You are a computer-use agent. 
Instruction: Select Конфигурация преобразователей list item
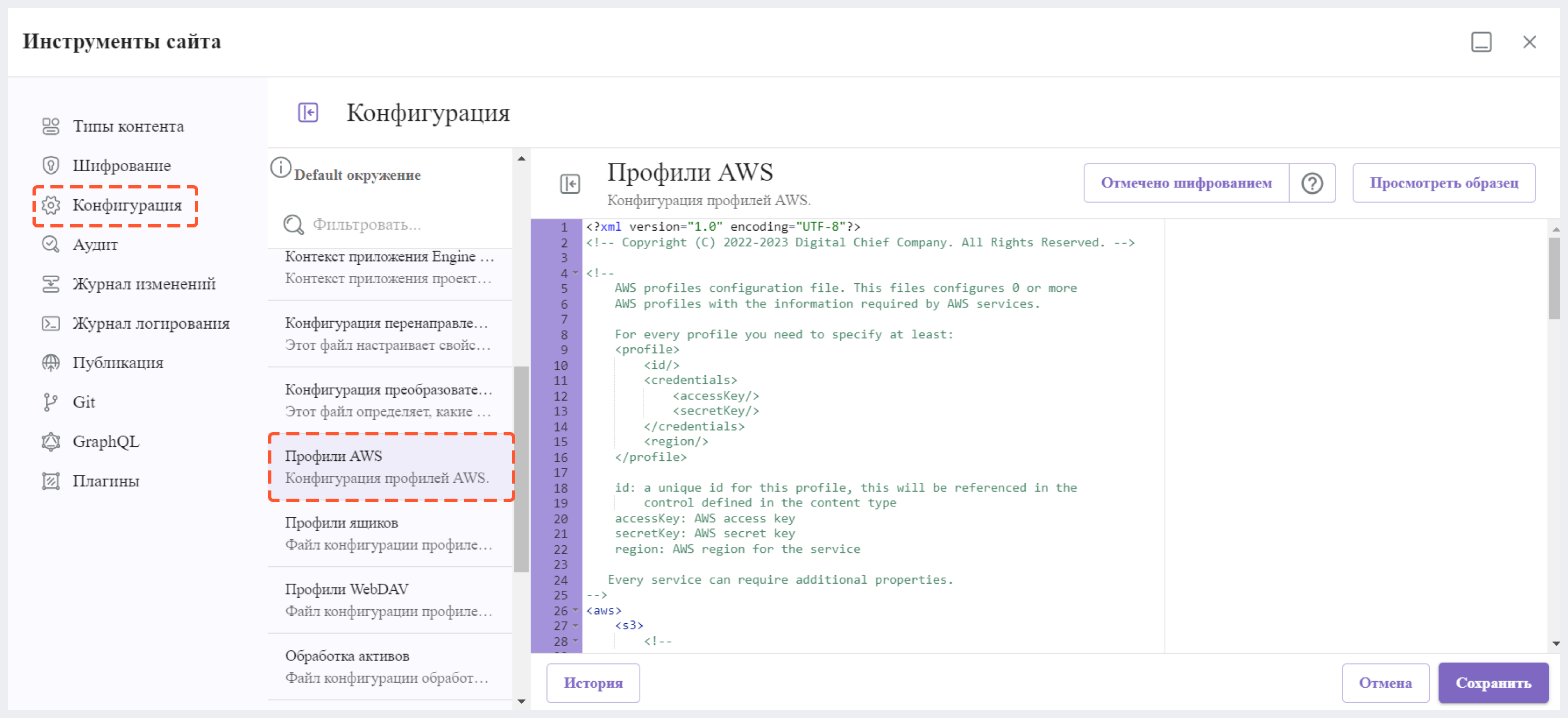pos(389,400)
